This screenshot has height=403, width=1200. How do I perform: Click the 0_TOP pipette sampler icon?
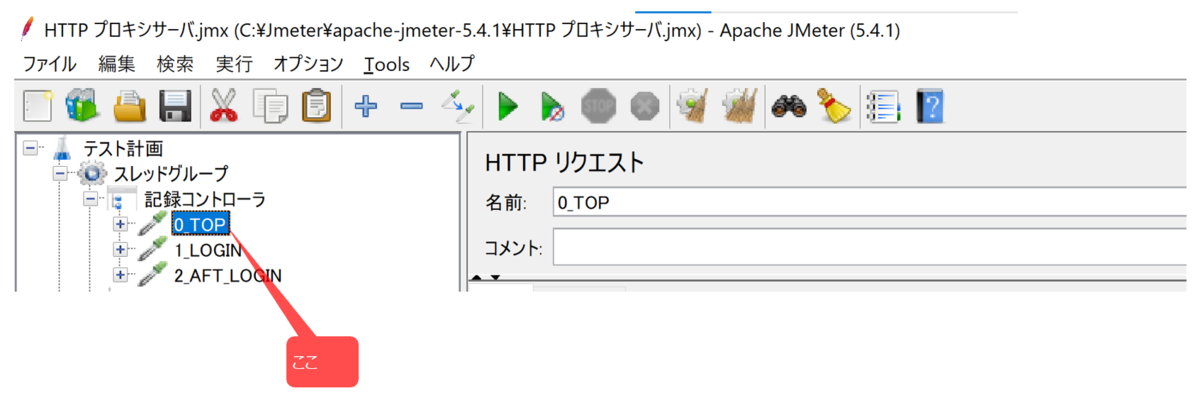coord(152,224)
